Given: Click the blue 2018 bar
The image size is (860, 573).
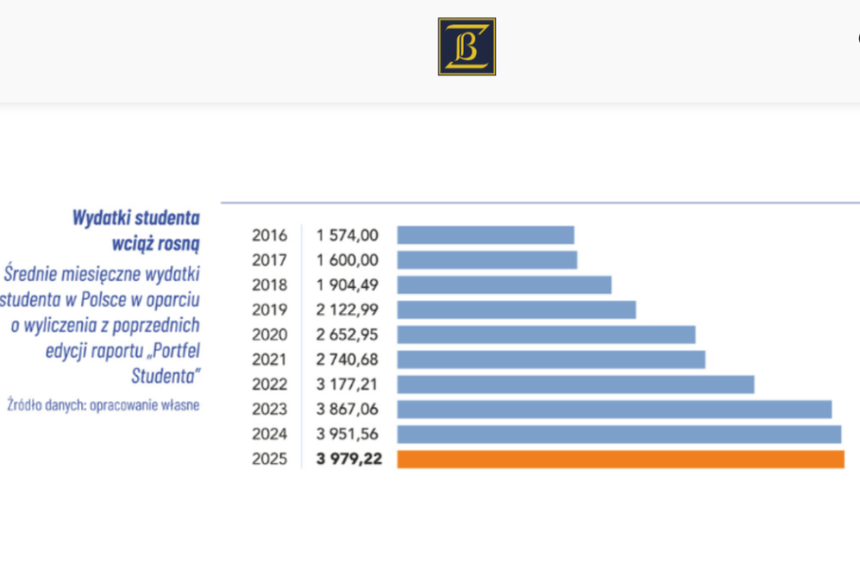Looking at the screenshot, I should pyautogui.click(x=505, y=285).
